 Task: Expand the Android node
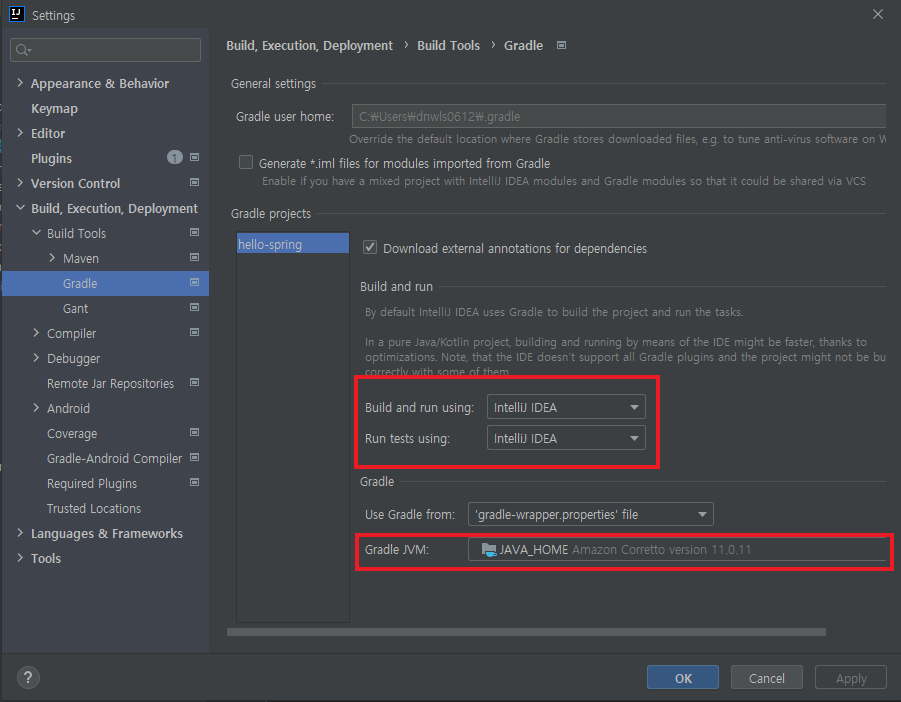(36, 408)
